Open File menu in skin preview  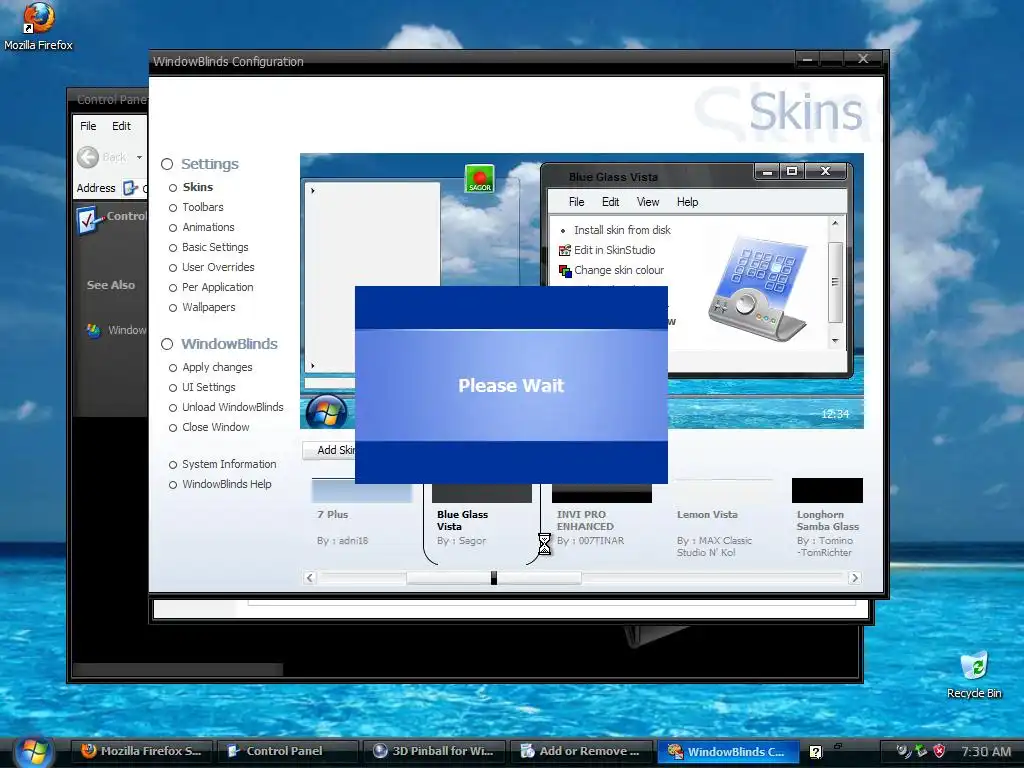tap(576, 202)
